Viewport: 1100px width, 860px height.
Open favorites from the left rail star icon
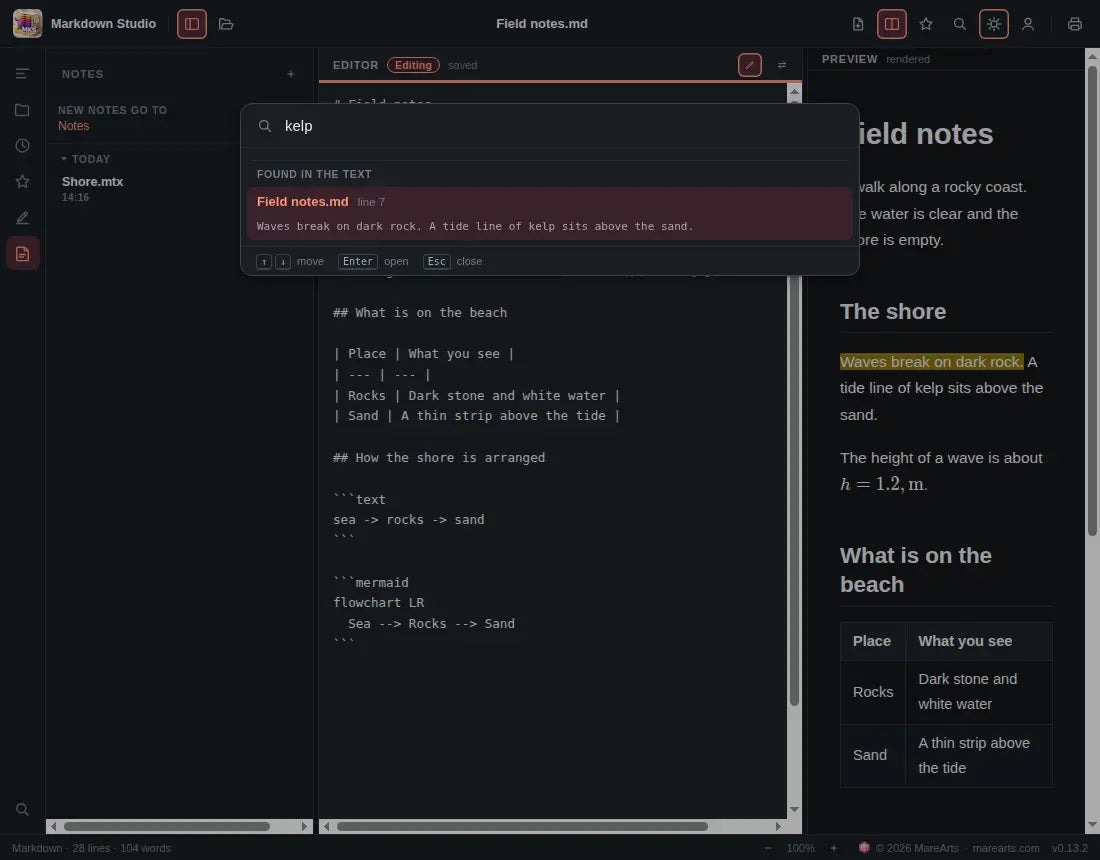click(22, 182)
